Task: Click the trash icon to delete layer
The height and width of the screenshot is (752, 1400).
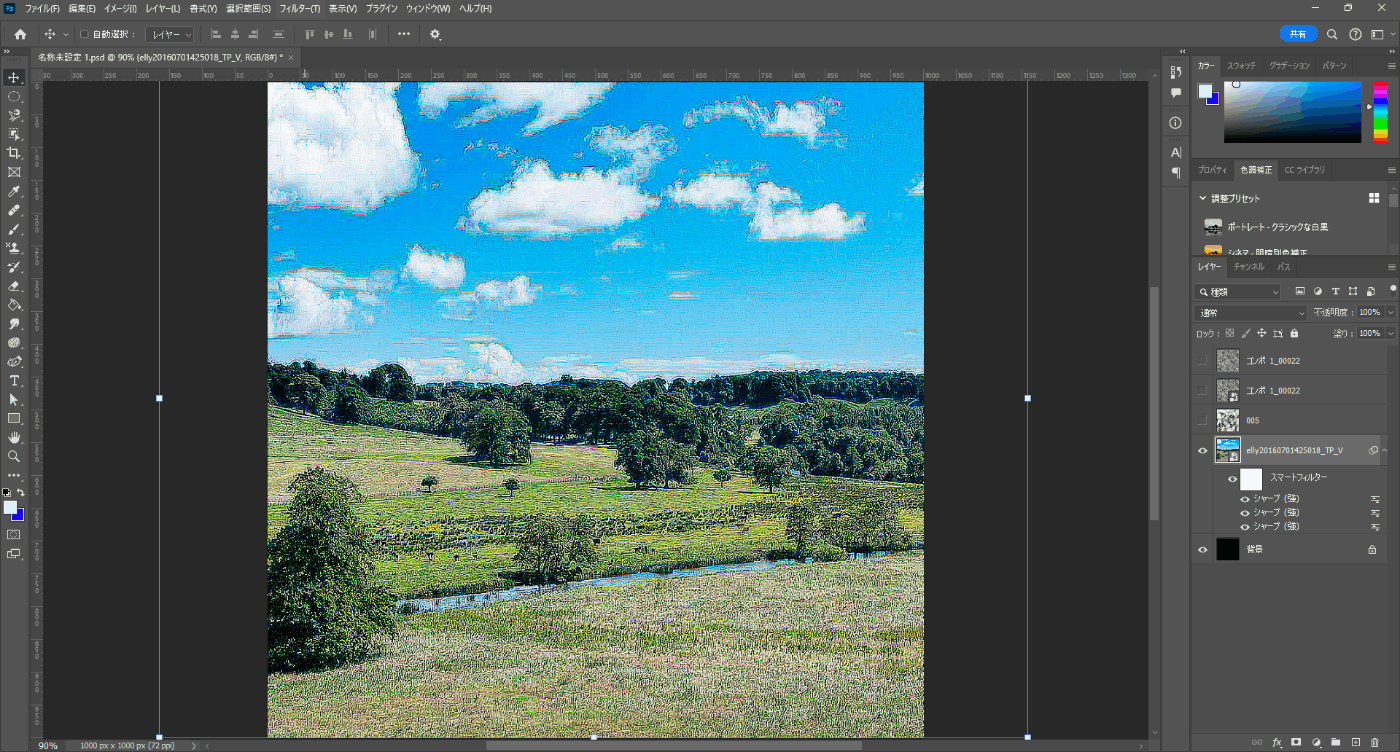Action: click(x=1375, y=742)
